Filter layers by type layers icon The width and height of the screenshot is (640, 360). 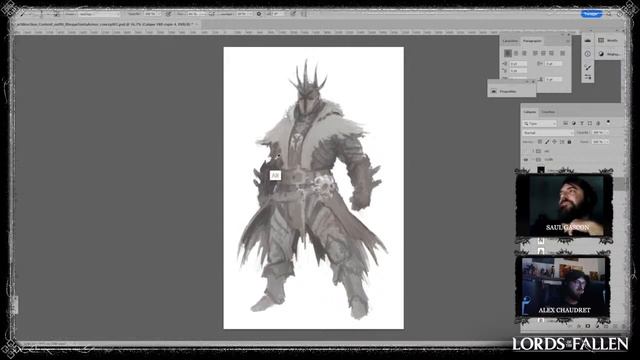pos(582,123)
